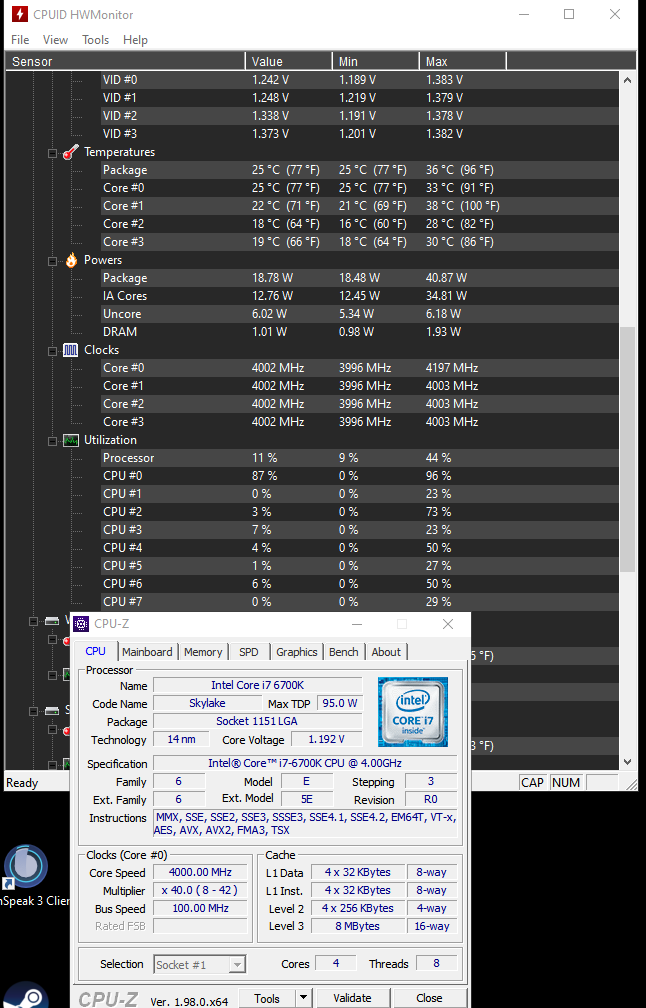Select the DRAM power row
Image resolution: width=646 pixels, height=1008 pixels.
360,332
